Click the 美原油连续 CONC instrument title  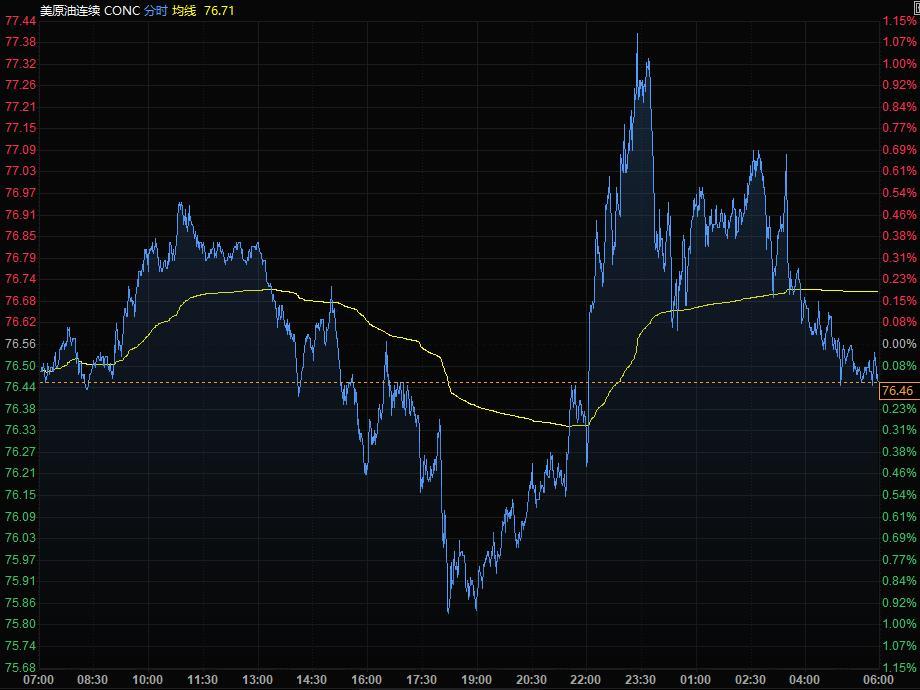[x=89, y=10]
